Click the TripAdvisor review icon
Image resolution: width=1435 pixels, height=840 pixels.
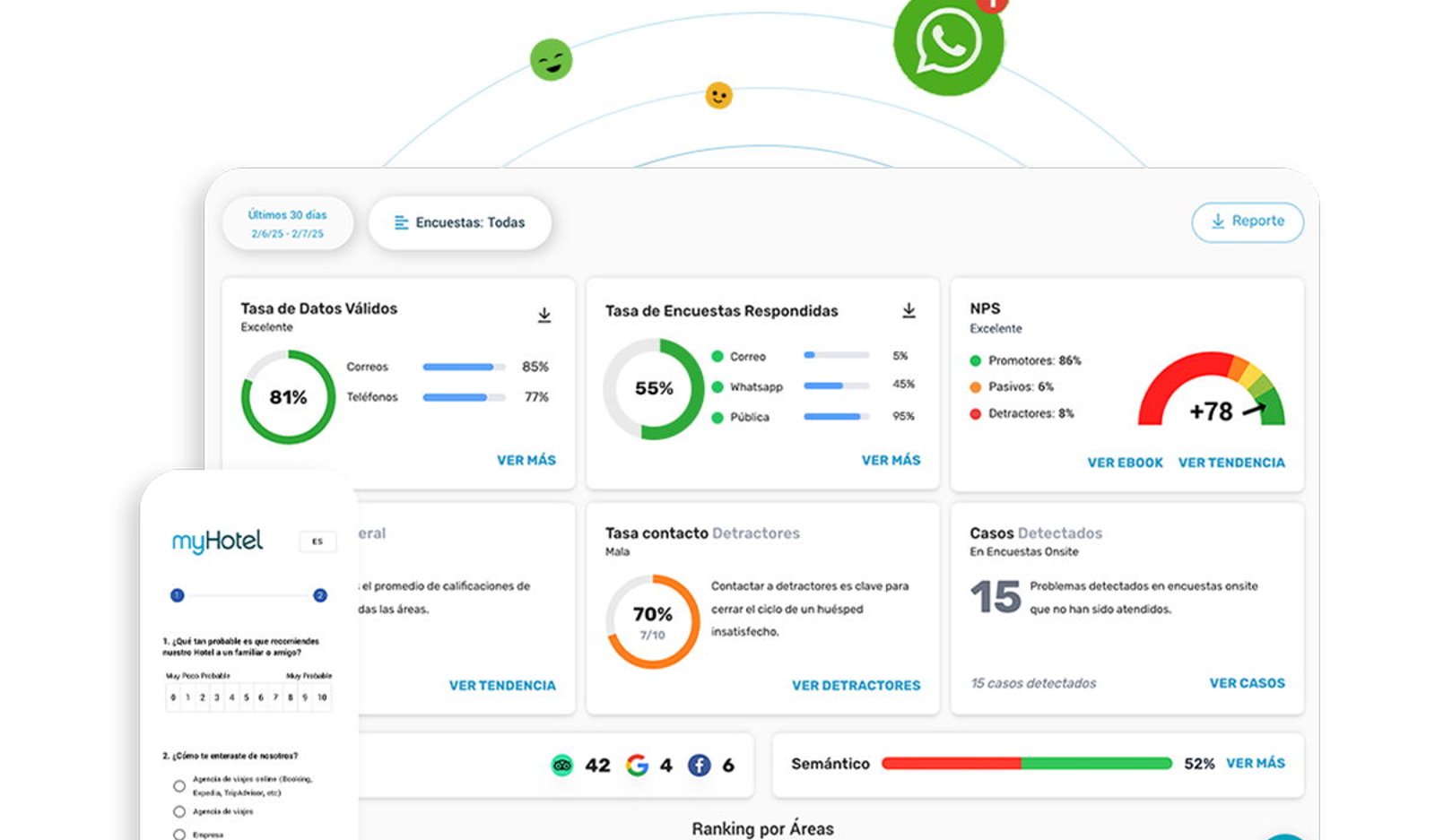coord(562,765)
